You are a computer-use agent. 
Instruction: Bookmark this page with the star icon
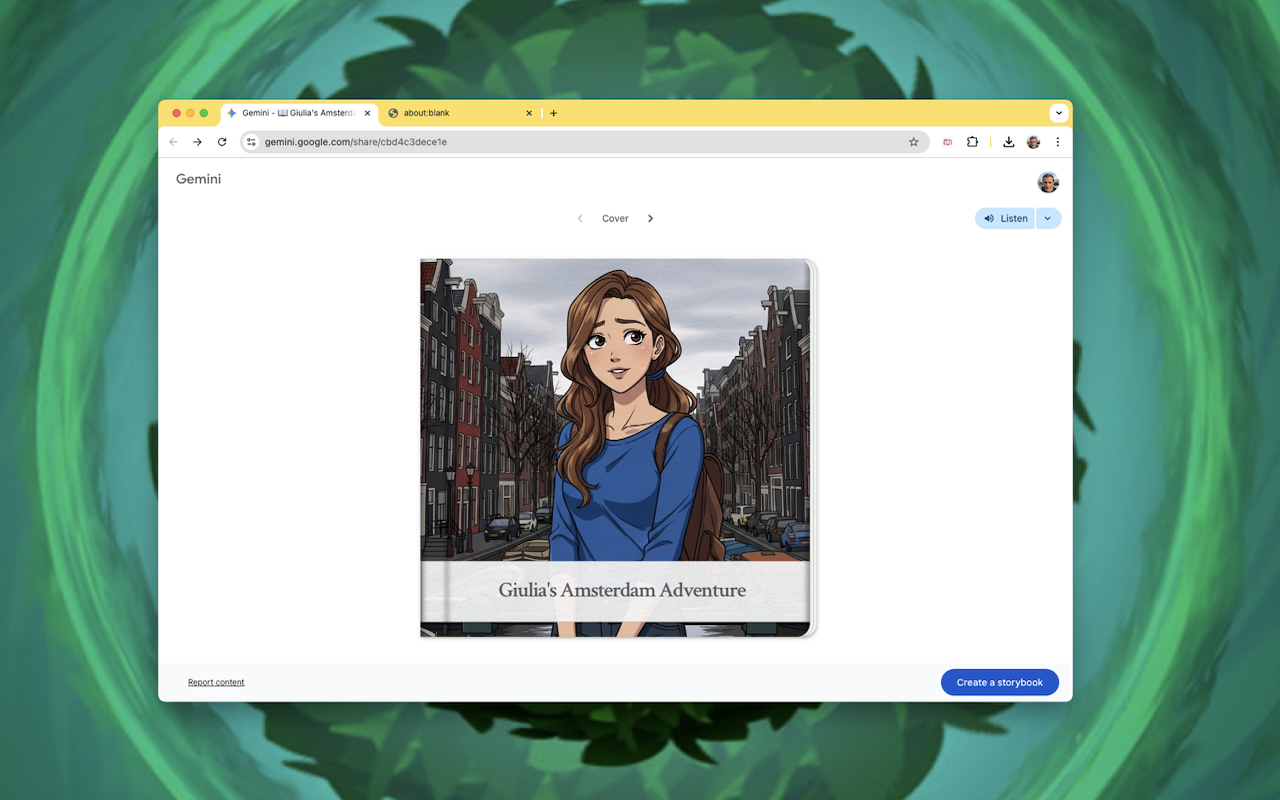[x=913, y=142]
